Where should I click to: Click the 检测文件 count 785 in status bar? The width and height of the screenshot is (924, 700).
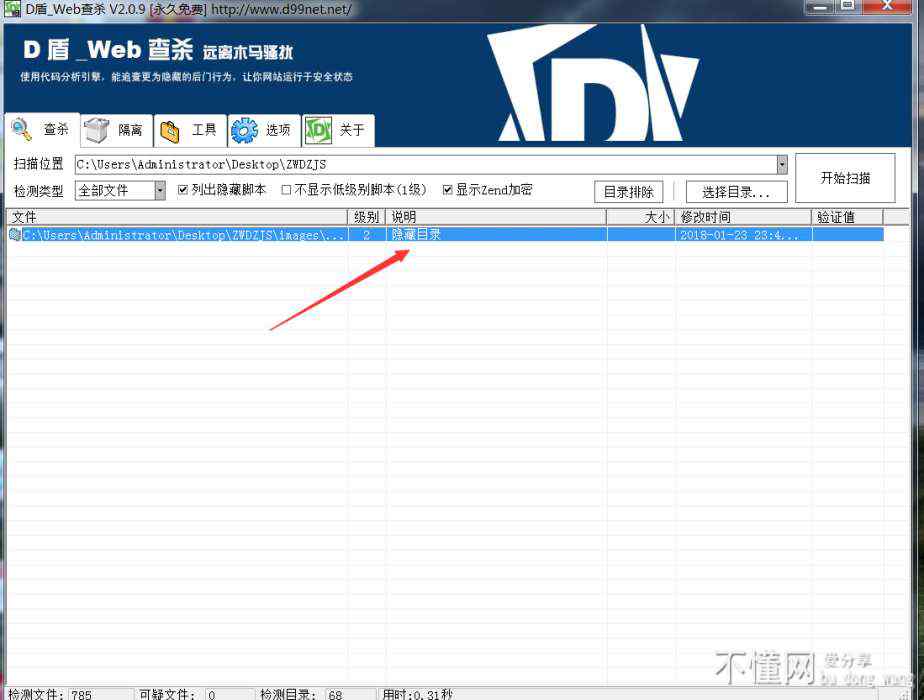(x=82, y=695)
